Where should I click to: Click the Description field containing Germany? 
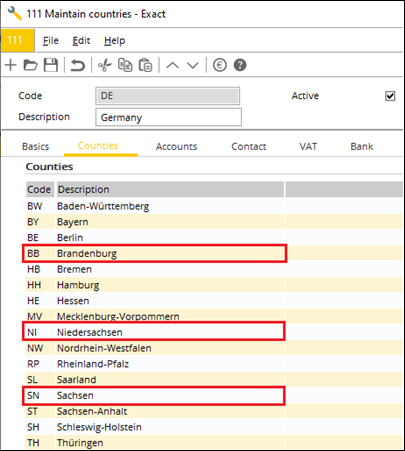coord(168,117)
